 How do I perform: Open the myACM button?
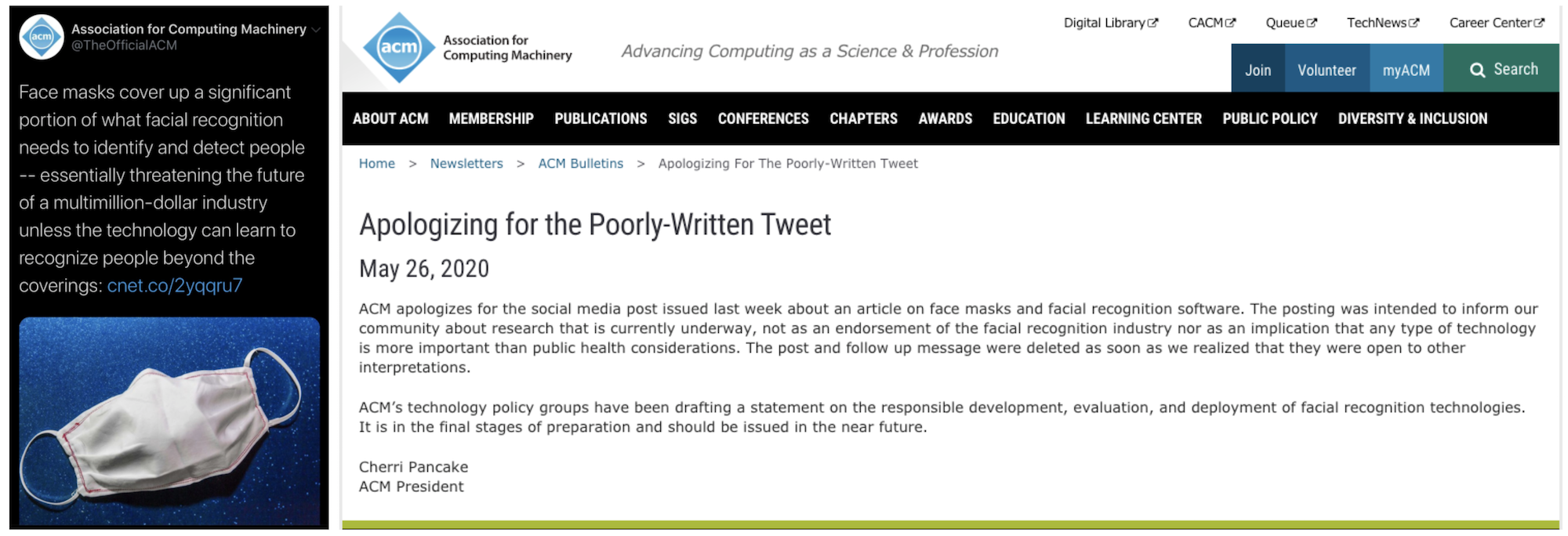coord(1406,69)
